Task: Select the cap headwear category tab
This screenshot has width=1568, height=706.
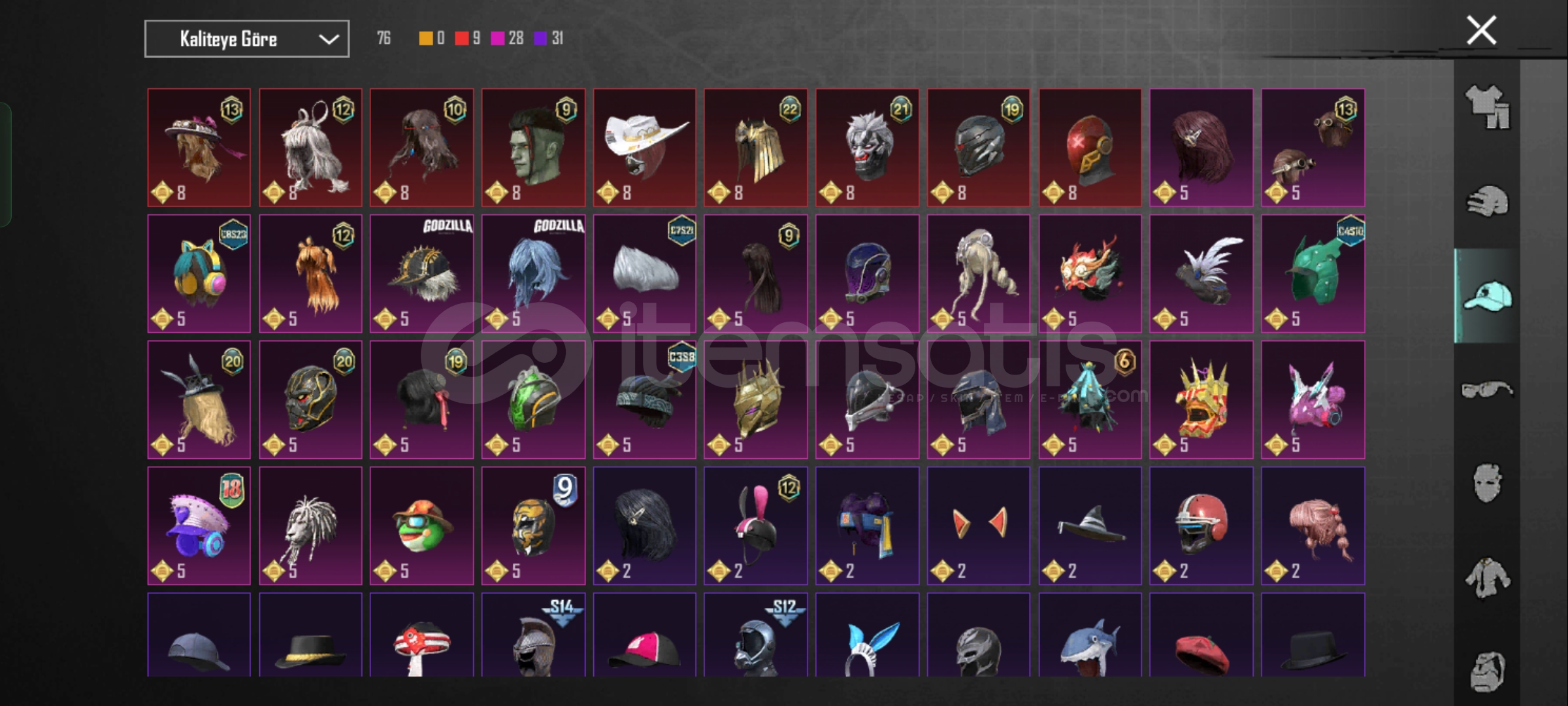Action: (x=1488, y=296)
